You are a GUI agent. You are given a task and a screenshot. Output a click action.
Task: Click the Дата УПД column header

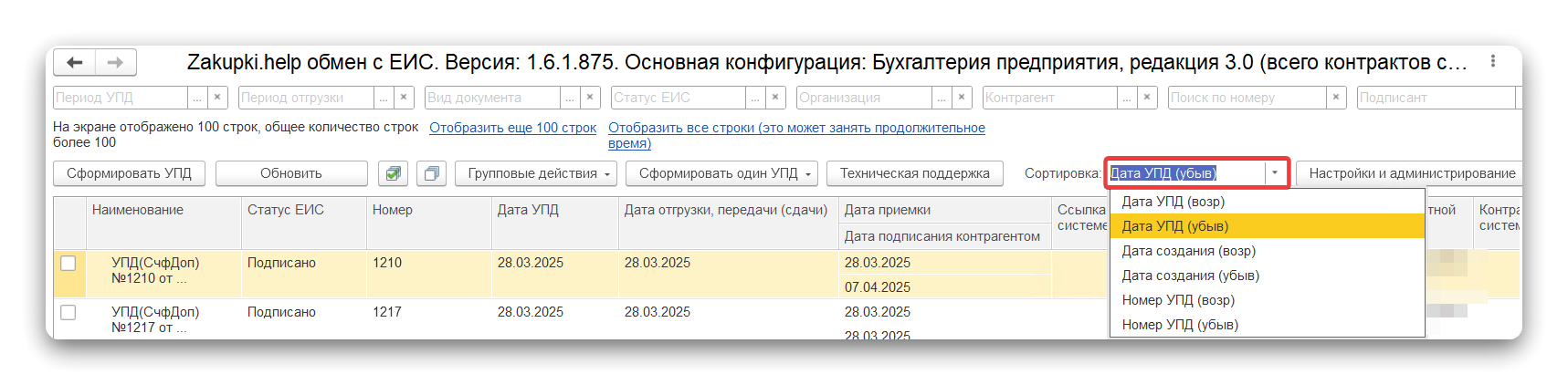coord(555,223)
